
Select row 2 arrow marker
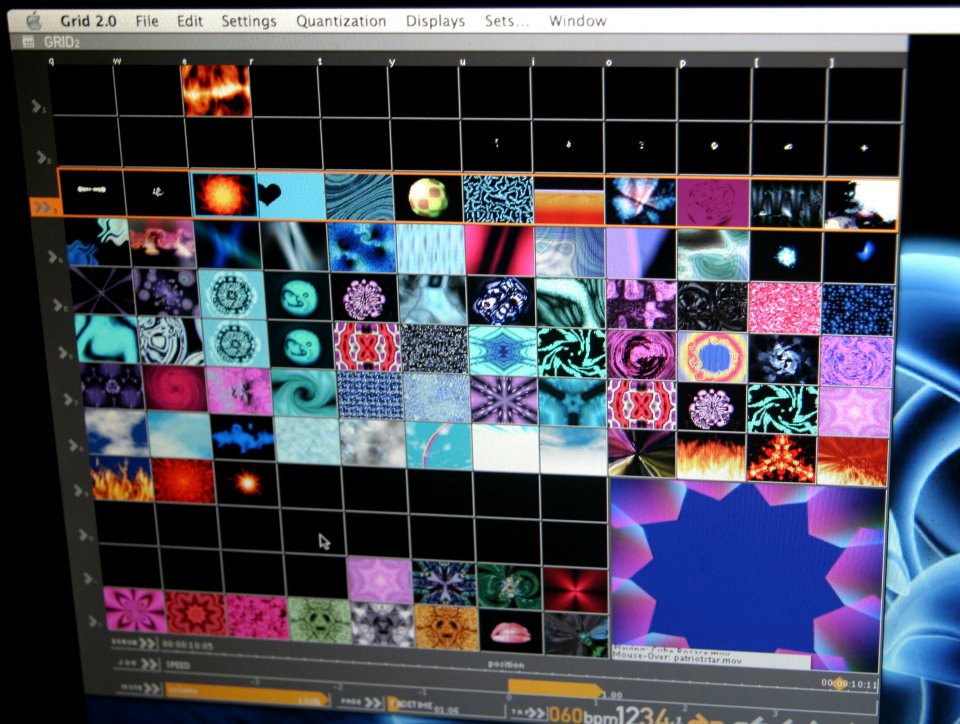click(42, 157)
